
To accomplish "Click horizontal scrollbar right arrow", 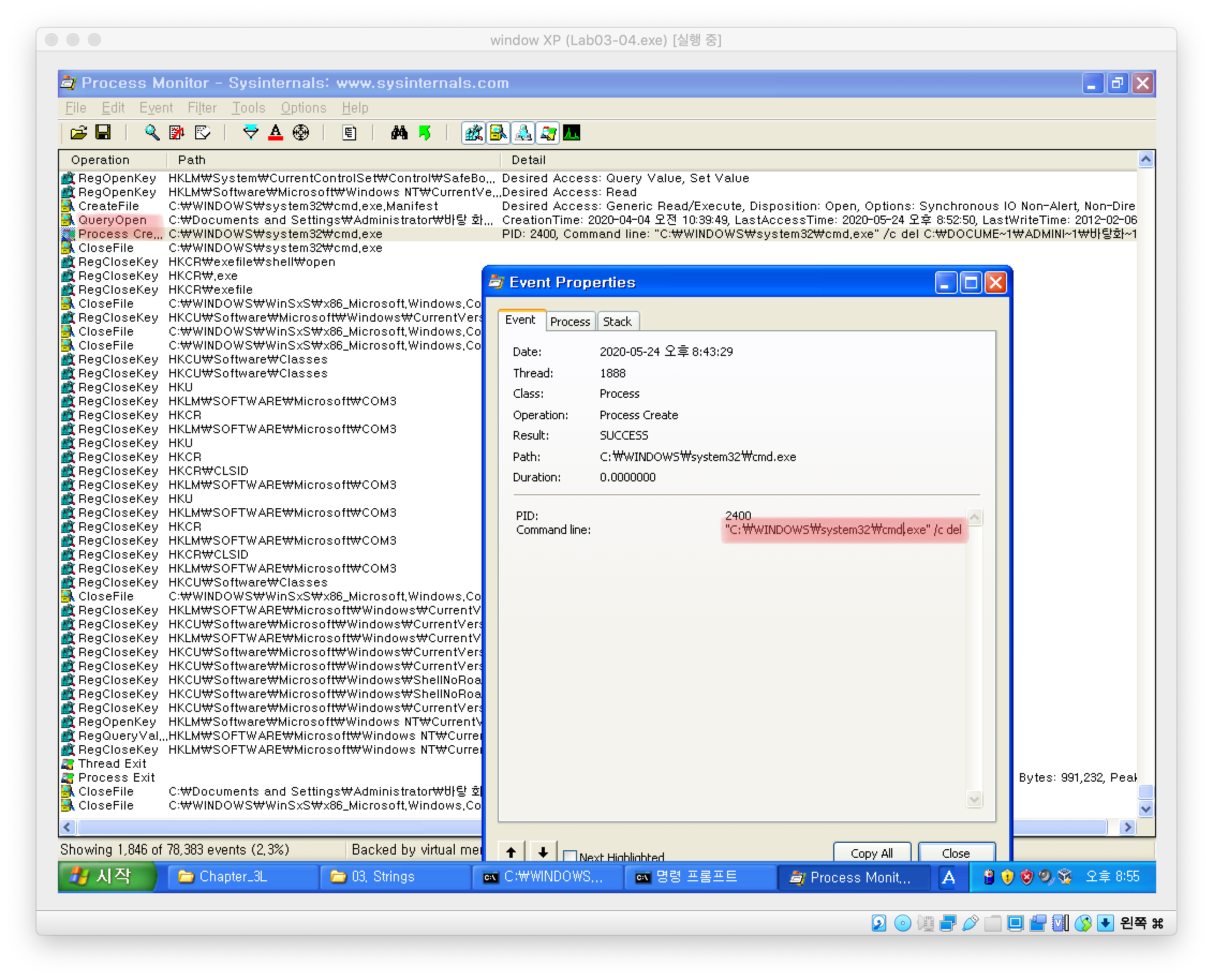I will coord(1128,828).
